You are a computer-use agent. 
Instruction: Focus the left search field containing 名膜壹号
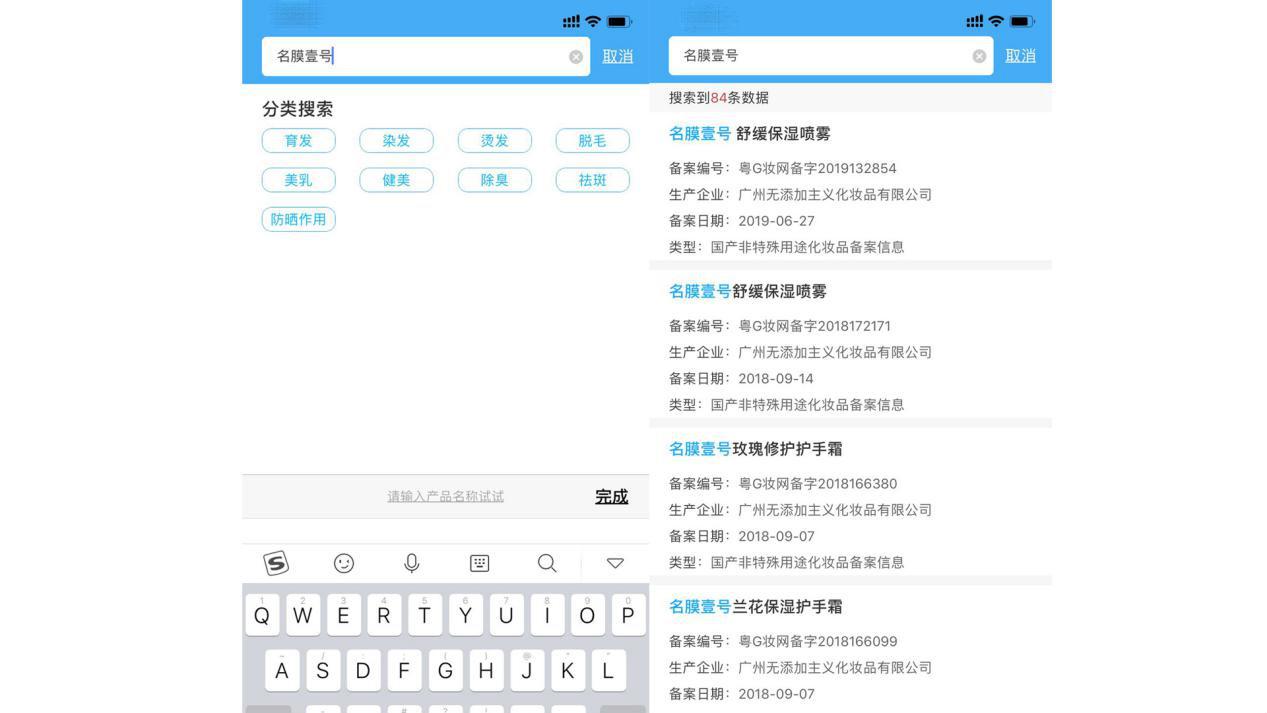(415, 56)
